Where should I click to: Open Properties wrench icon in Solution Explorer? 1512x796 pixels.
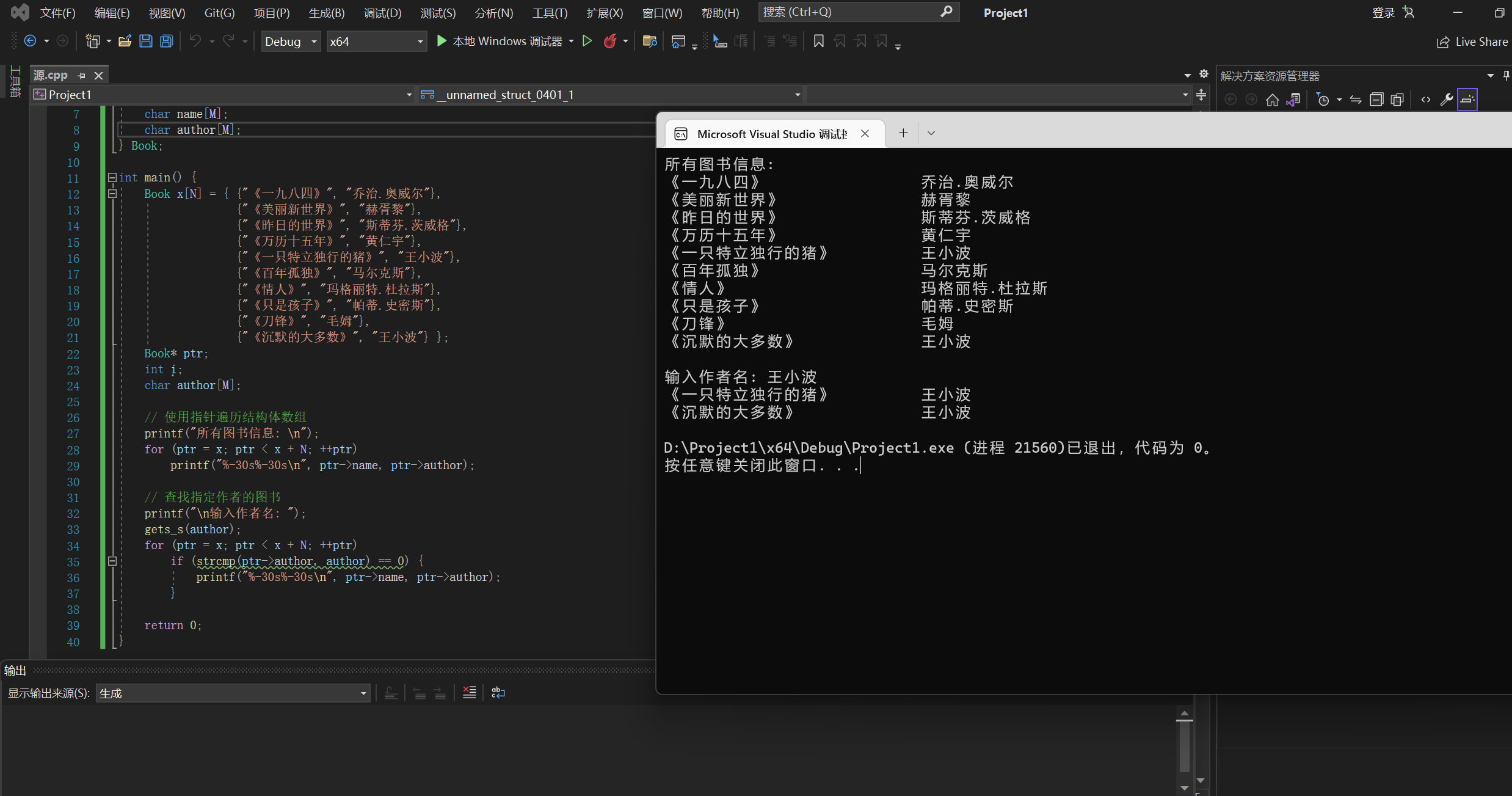pos(1446,100)
